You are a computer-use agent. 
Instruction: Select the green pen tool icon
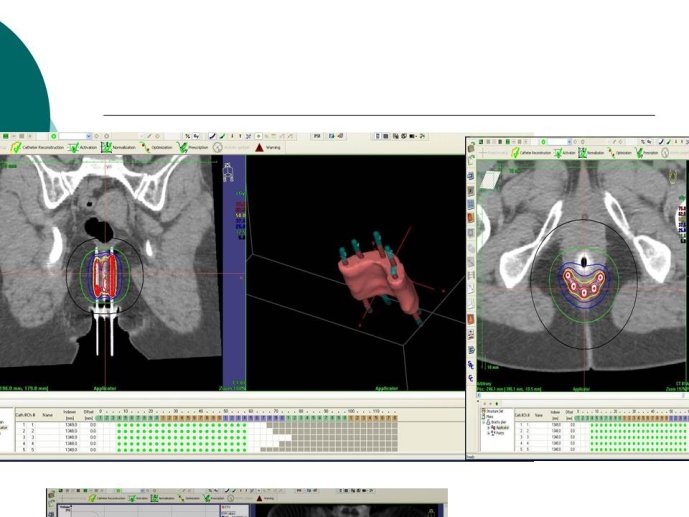222,137
